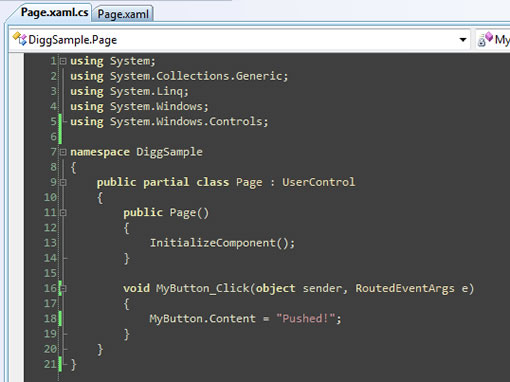Click the indicator margin beside line 13
Viewport: 510px width, 382px height.
tap(16, 243)
